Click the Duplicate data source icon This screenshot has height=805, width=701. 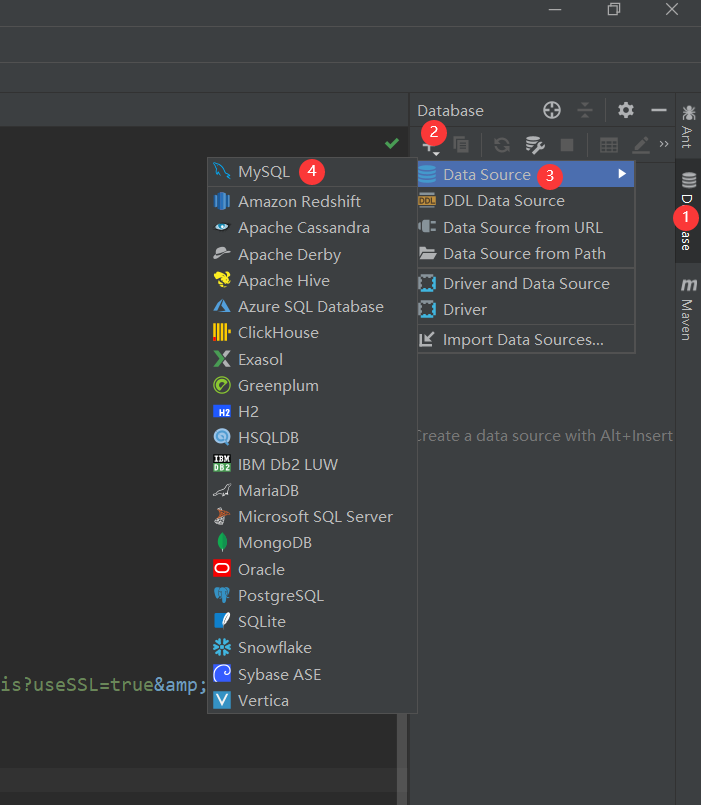[461, 145]
